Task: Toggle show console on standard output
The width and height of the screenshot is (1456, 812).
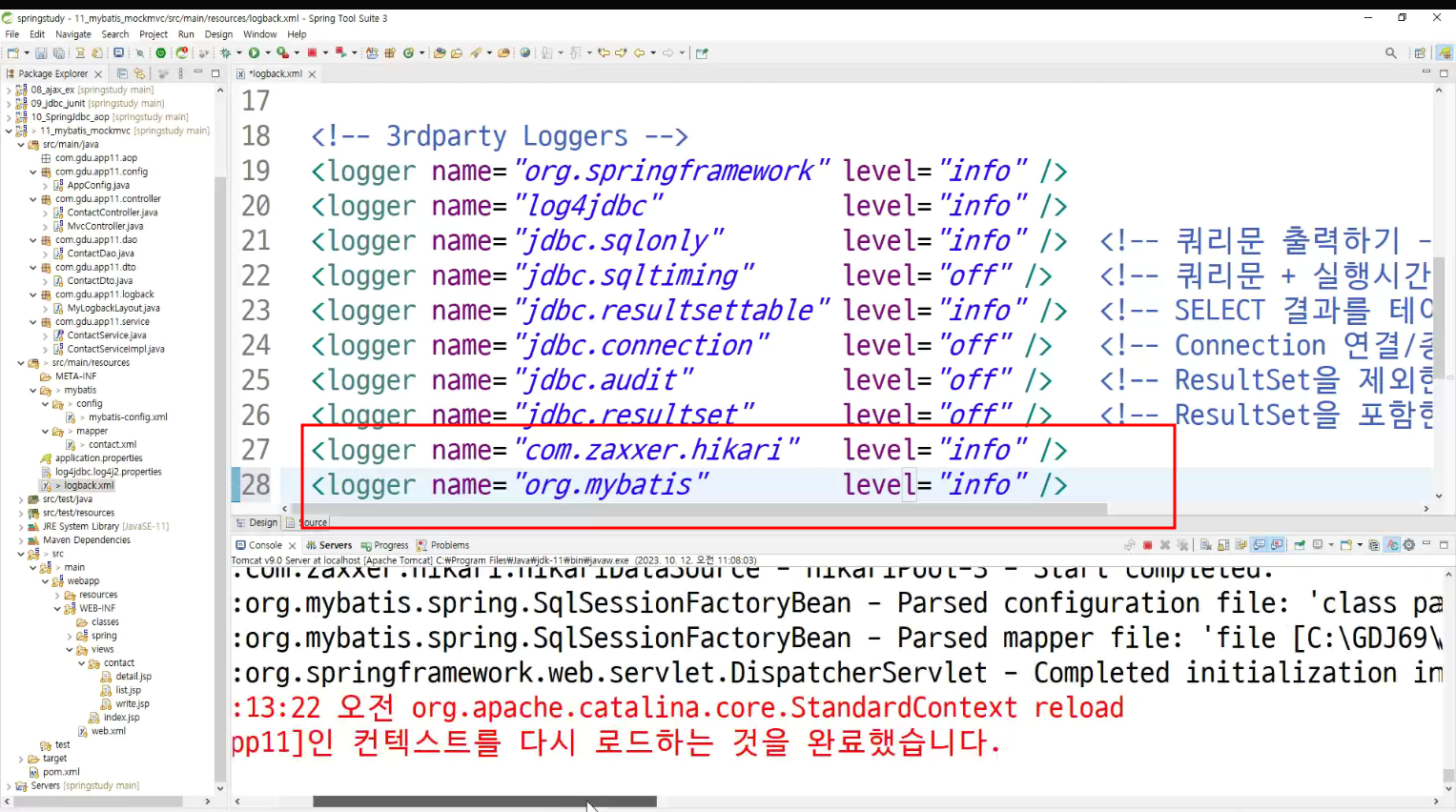Action: pos(1260,545)
